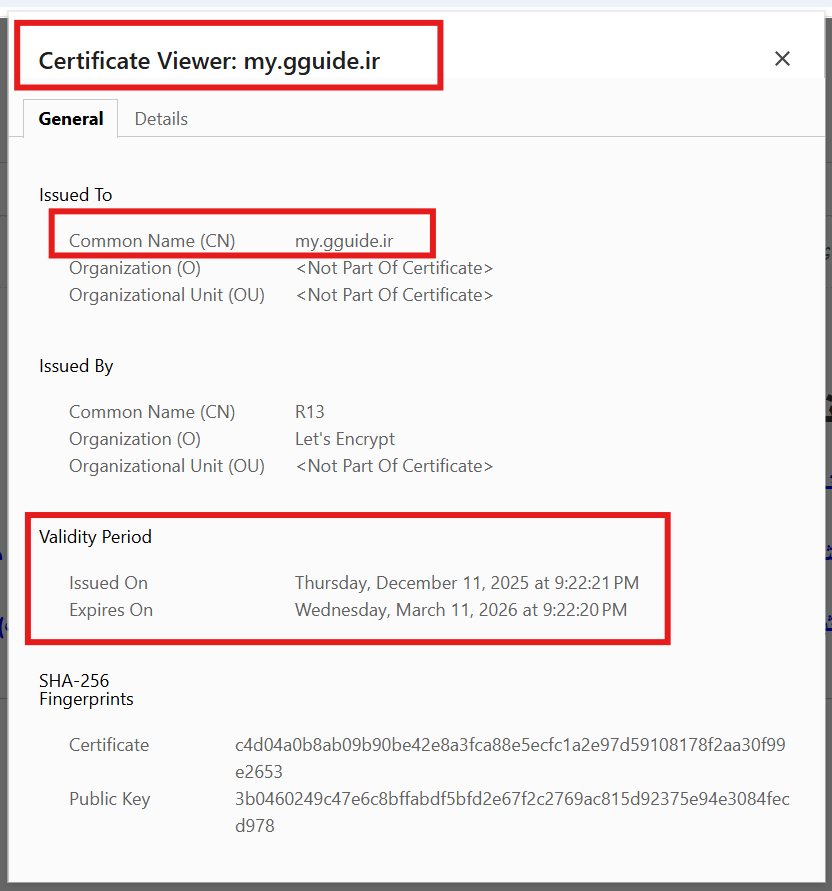Select the Organization value Let's Encrypt
832x891 pixels.
click(344, 438)
